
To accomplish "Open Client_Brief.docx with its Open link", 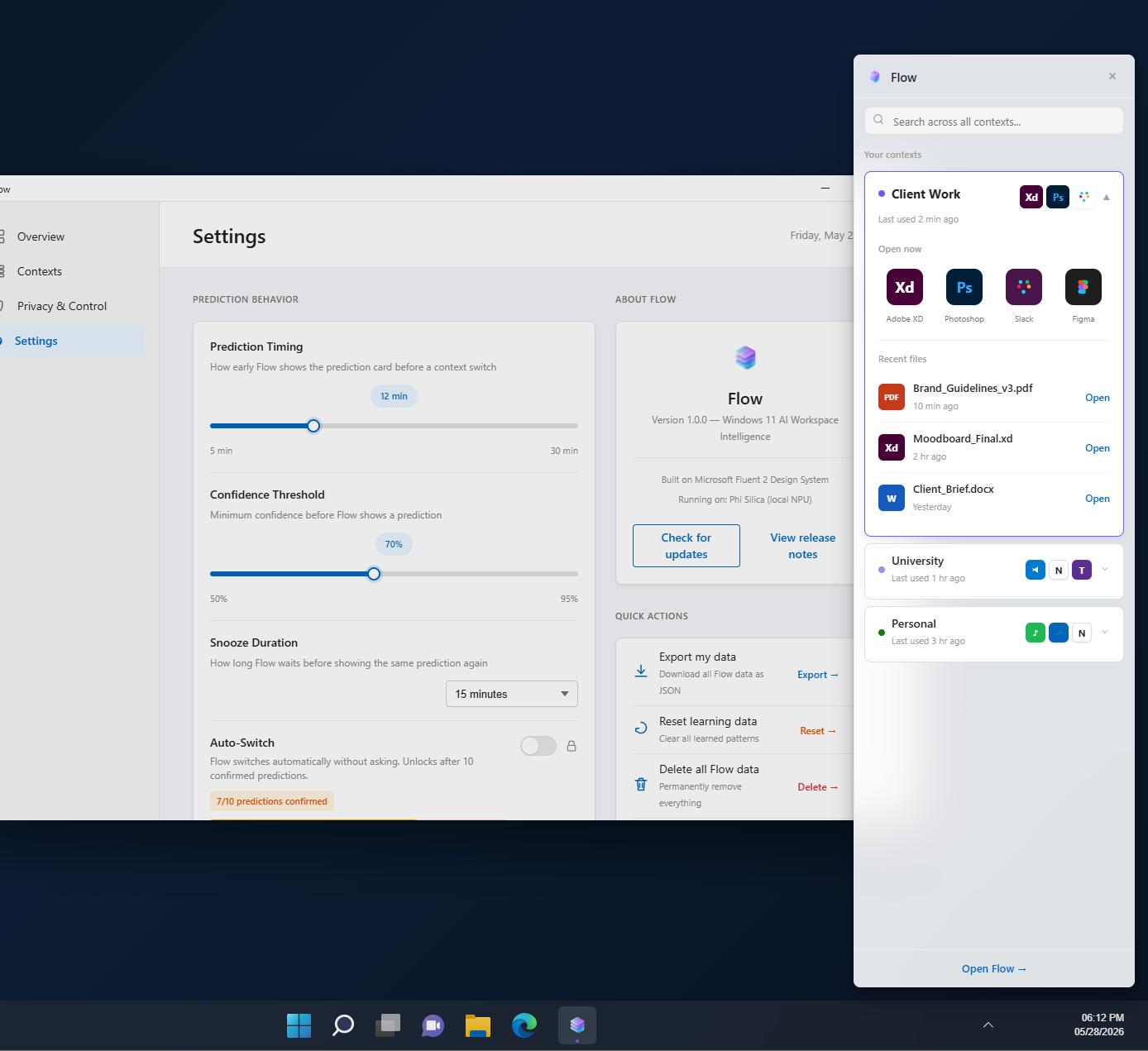I will point(1098,499).
